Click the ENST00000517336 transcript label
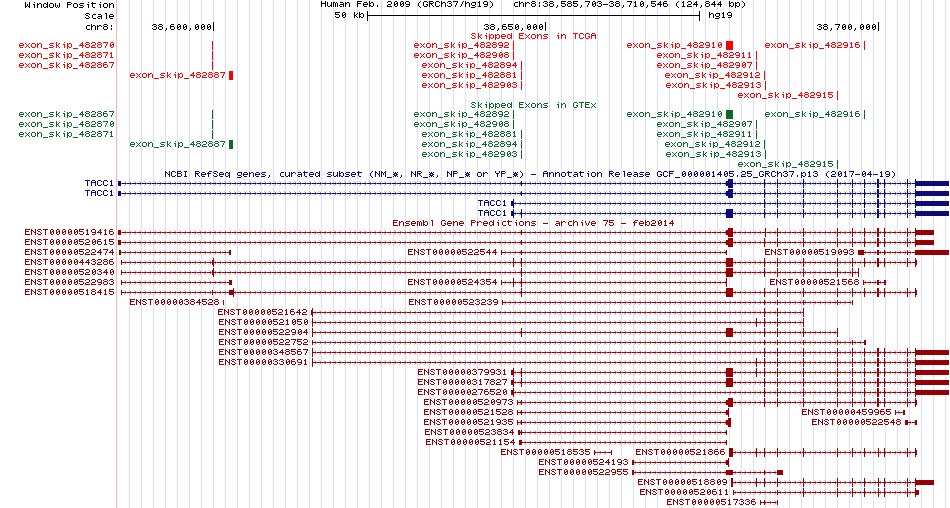This screenshot has width=950, height=508. pyautogui.click(x=712, y=503)
